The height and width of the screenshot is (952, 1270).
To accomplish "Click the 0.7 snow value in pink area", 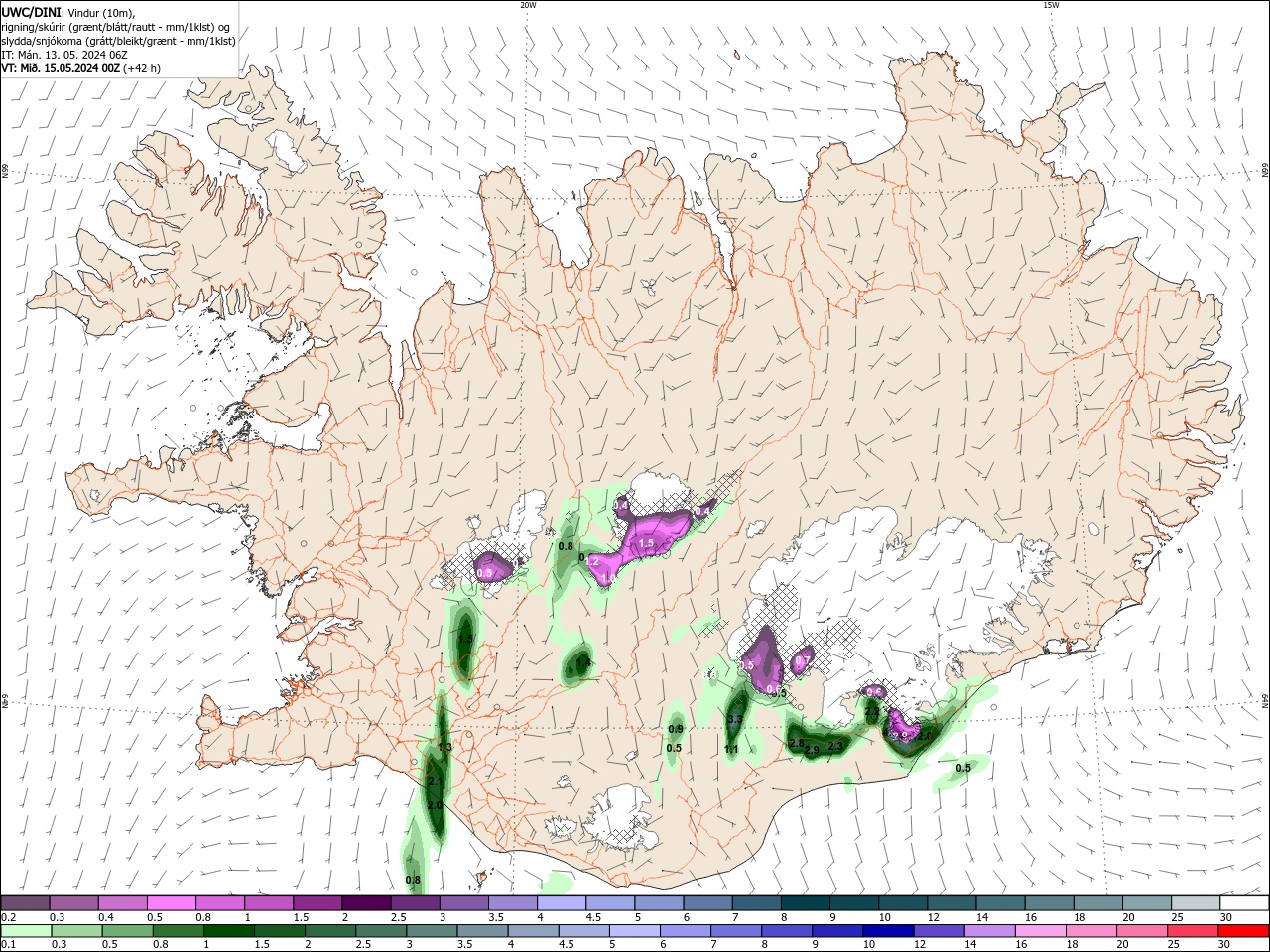I will click(x=804, y=660).
